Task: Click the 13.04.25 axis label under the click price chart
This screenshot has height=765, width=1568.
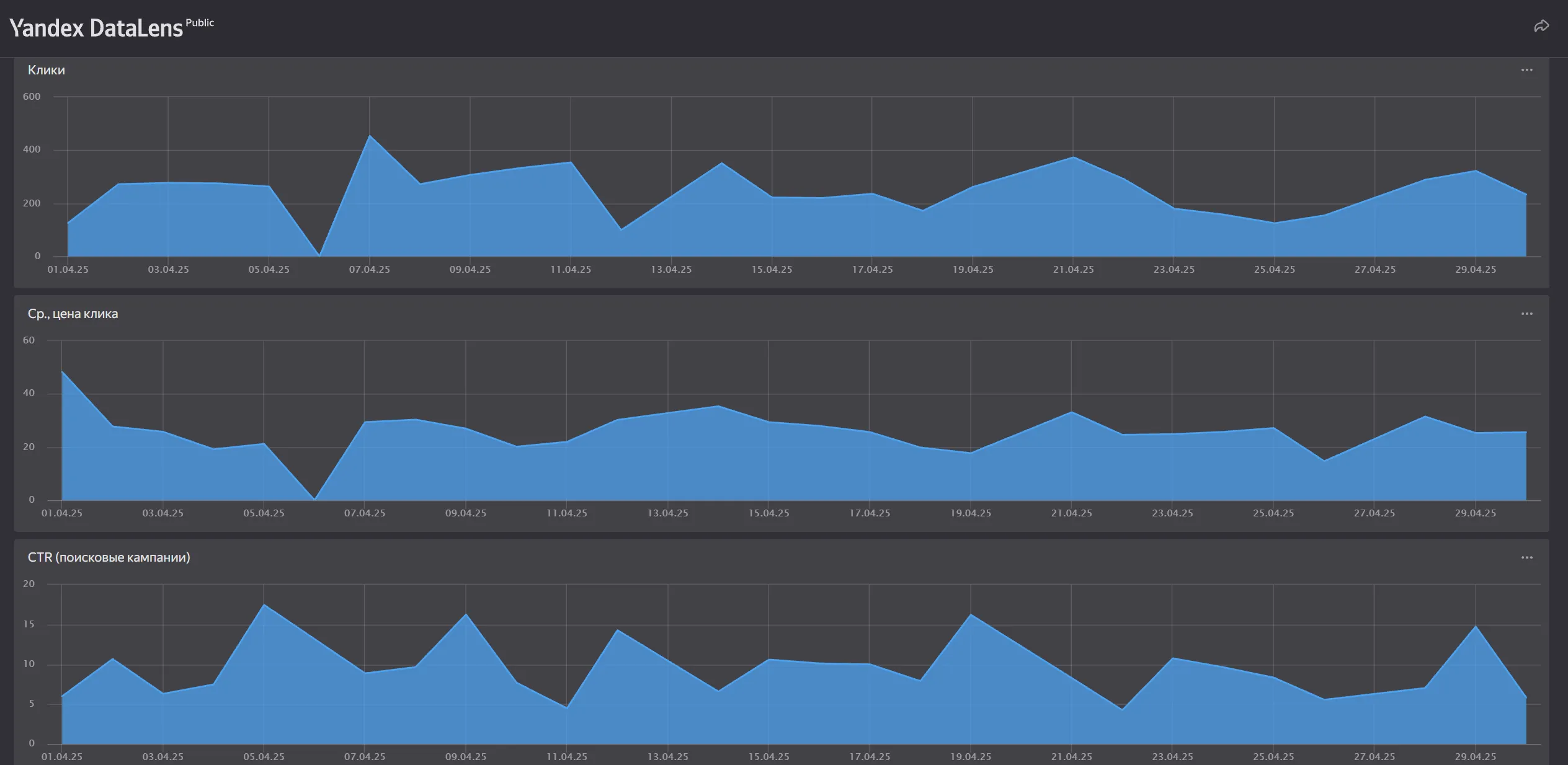Action: click(x=667, y=513)
